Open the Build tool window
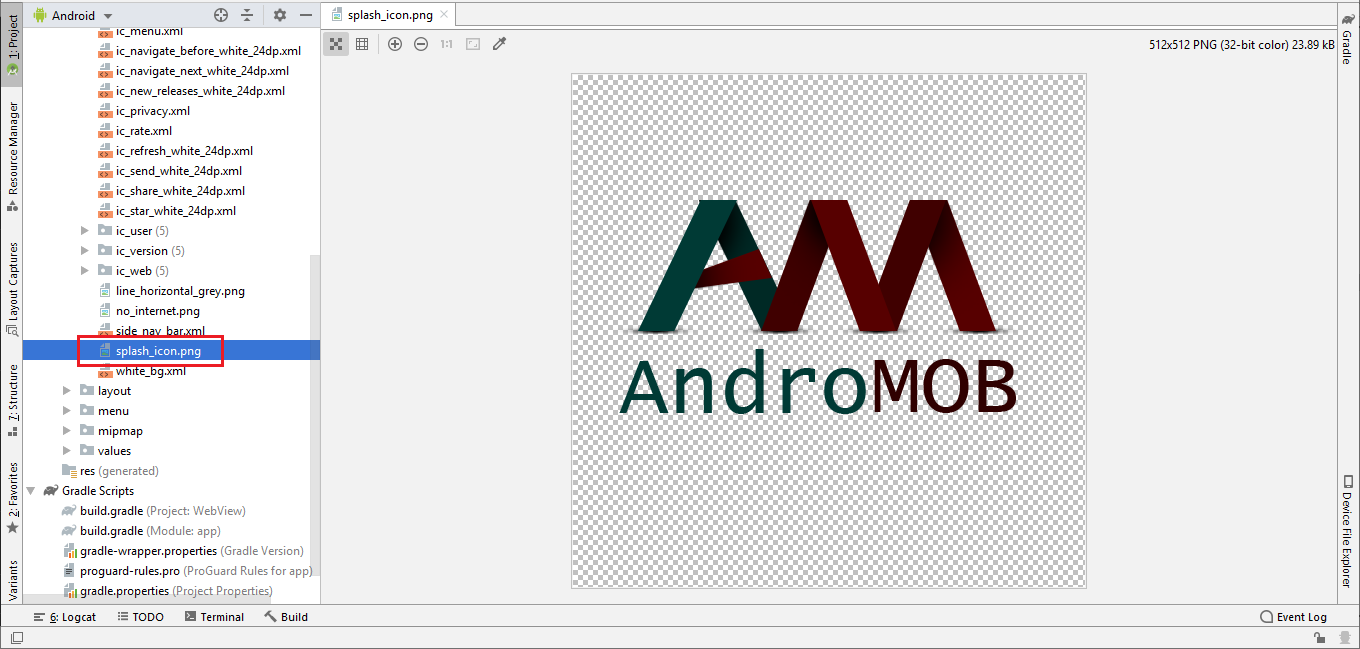Screen dimensions: 1360x649 point(286,617)
